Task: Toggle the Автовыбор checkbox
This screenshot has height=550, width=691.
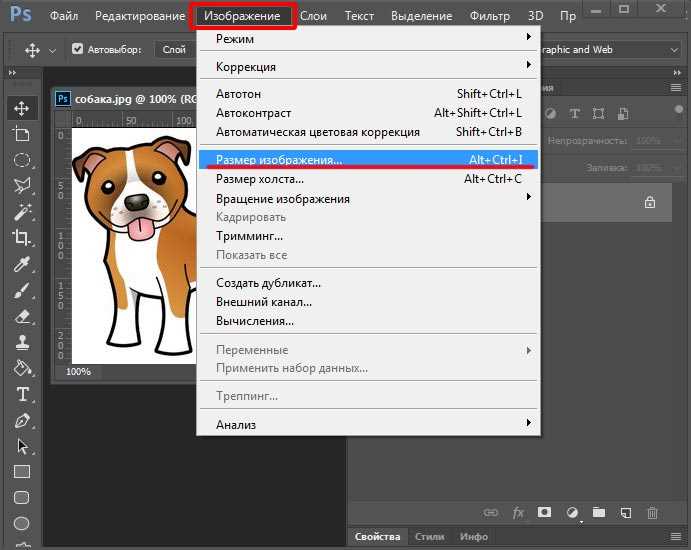Action: tap(77, 49)
